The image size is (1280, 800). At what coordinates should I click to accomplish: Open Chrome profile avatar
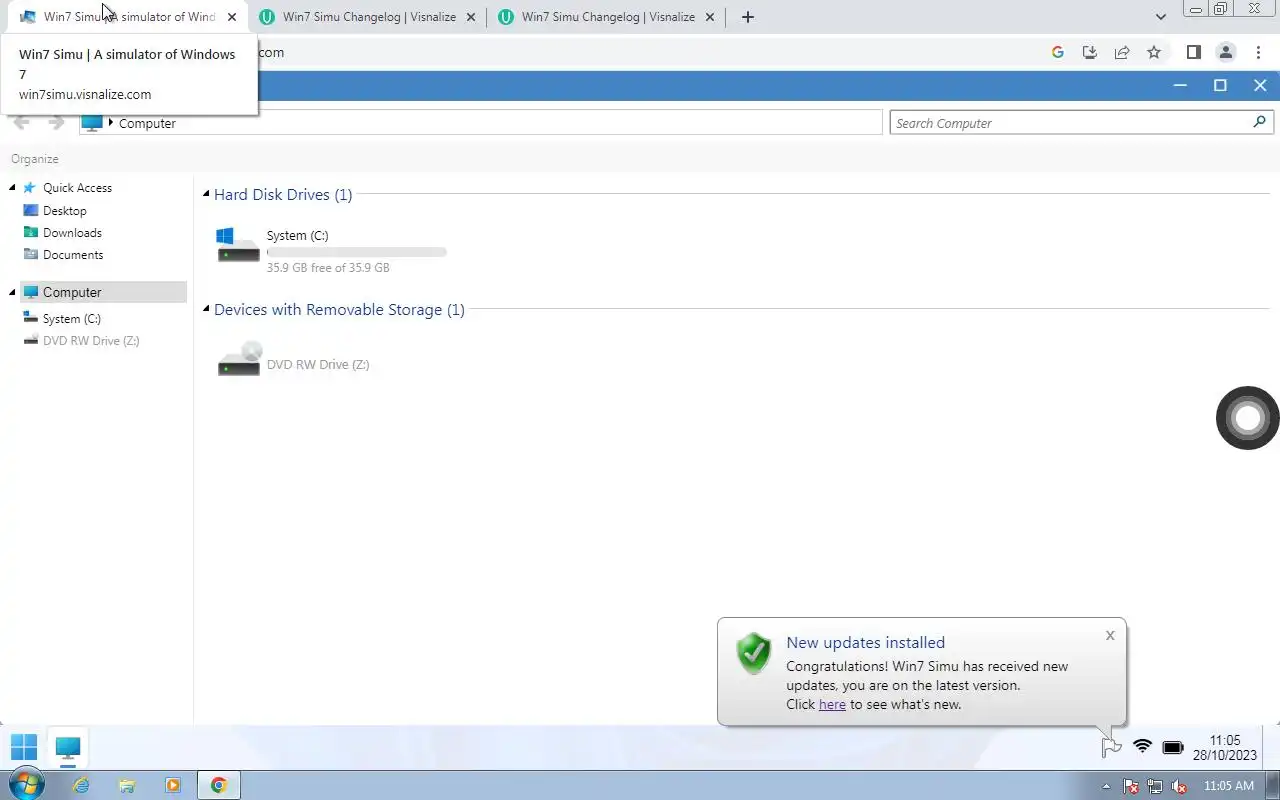coord(1225,52)
